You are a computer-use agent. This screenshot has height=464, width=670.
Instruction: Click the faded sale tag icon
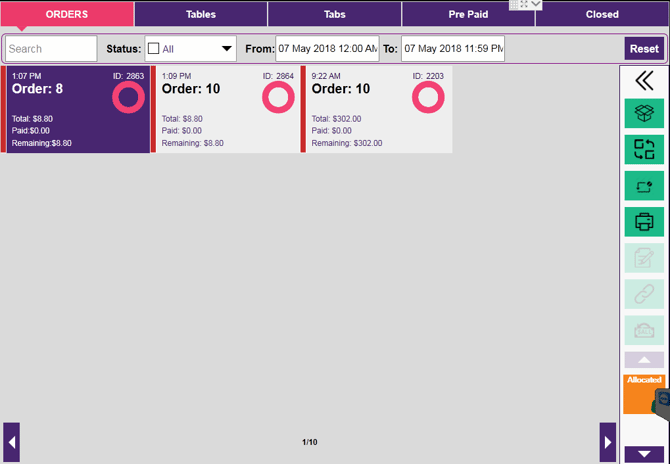[x=644, y=330]
